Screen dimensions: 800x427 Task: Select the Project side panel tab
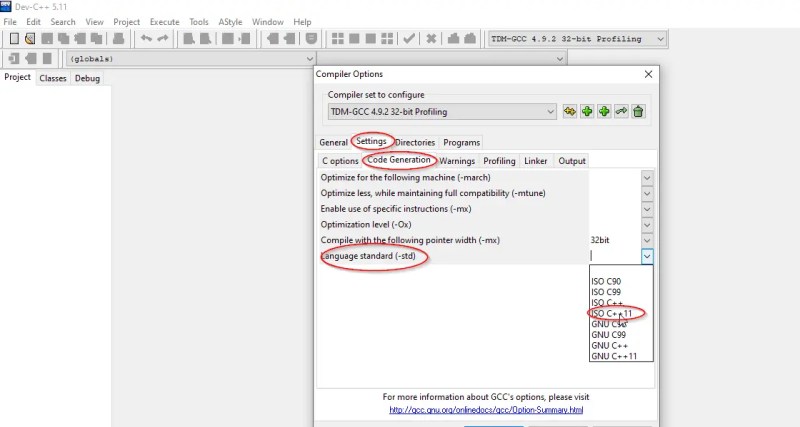17,77
